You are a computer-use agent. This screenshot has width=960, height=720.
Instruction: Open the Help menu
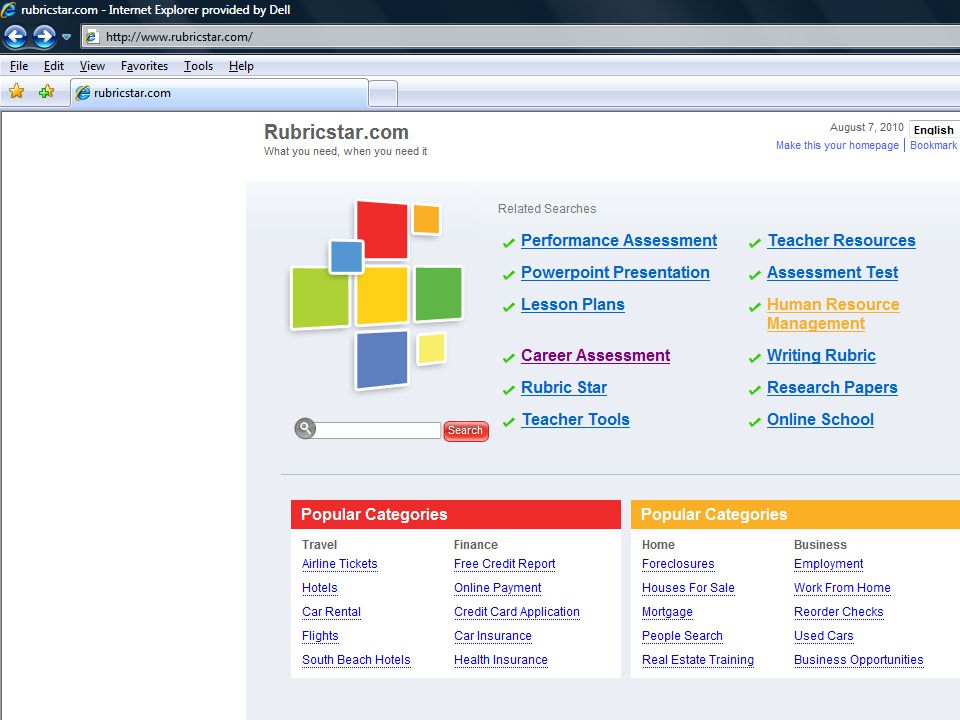(241, 66)
